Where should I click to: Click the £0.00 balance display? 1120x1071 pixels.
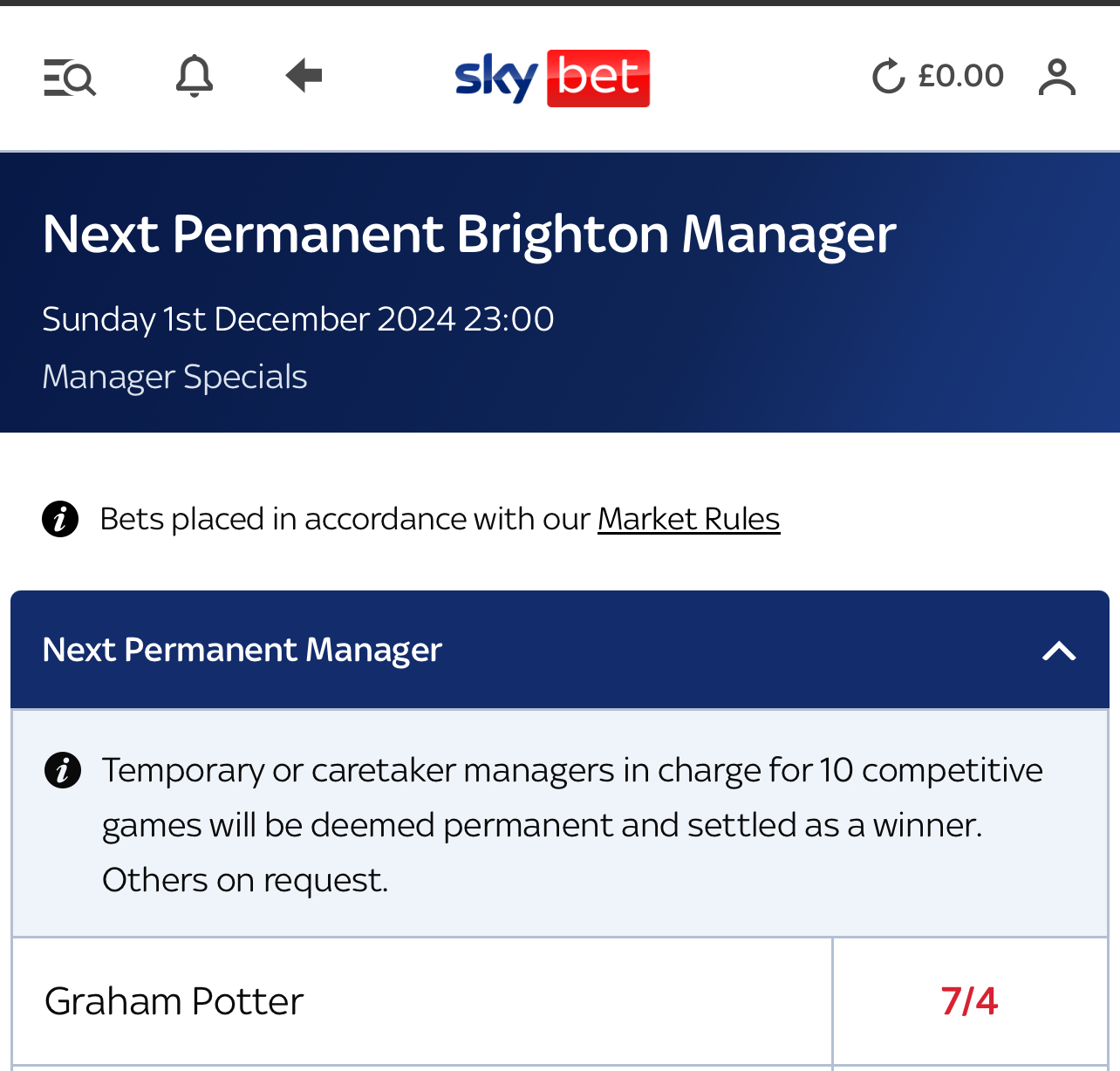click(x=961, y=76)
